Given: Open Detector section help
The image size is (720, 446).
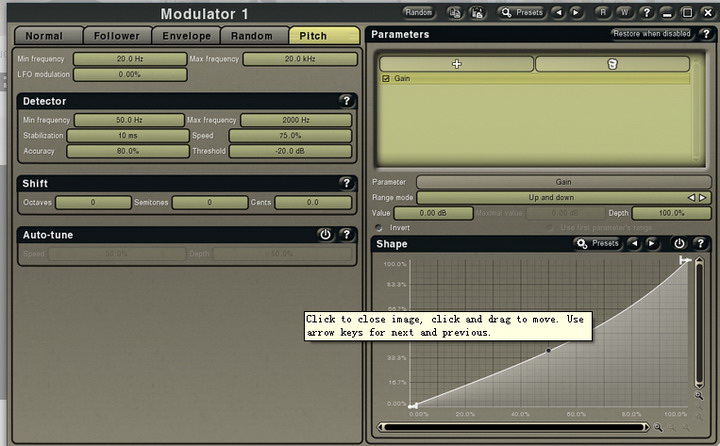Looking at the screenshot, I should click(346, 101).
